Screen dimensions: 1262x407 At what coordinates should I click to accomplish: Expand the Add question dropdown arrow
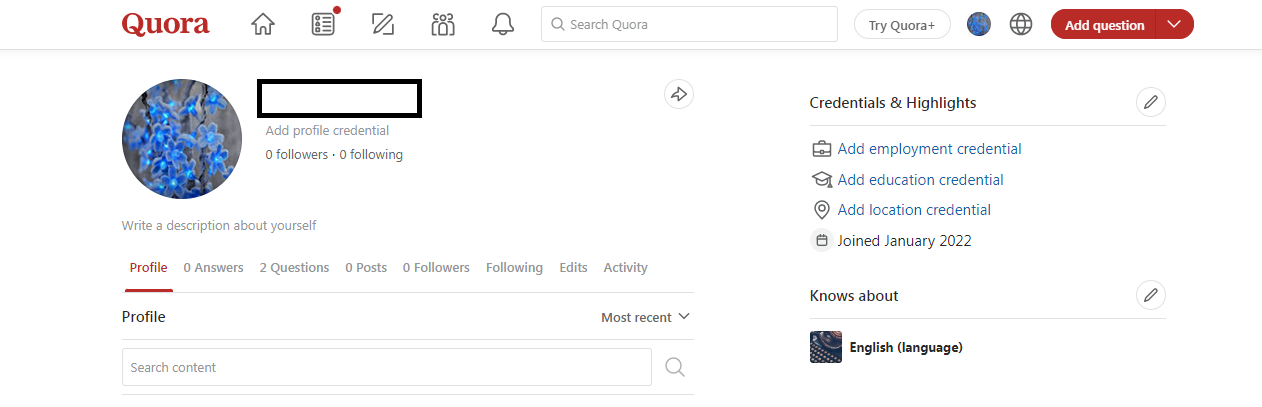coord(1174,25)
